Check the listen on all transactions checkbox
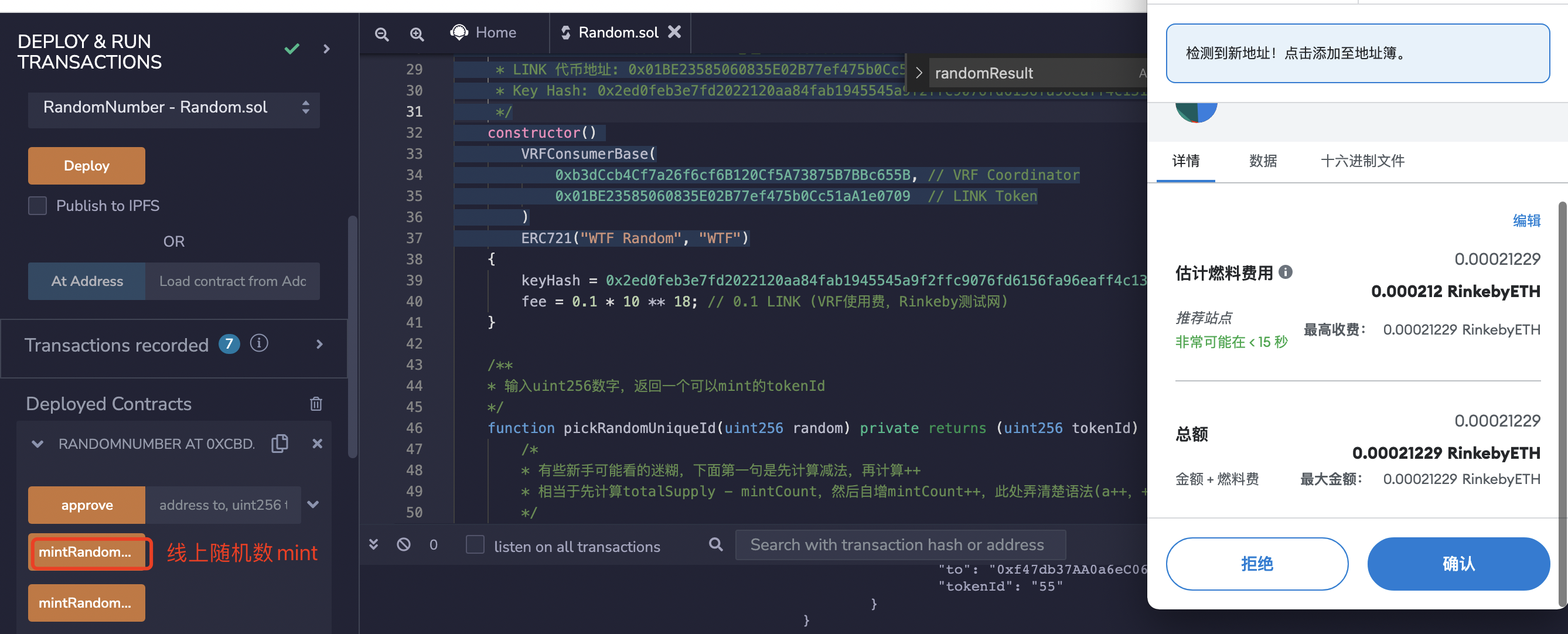The height and width of the screenshot is (634, 1568). tap(475, 546)
